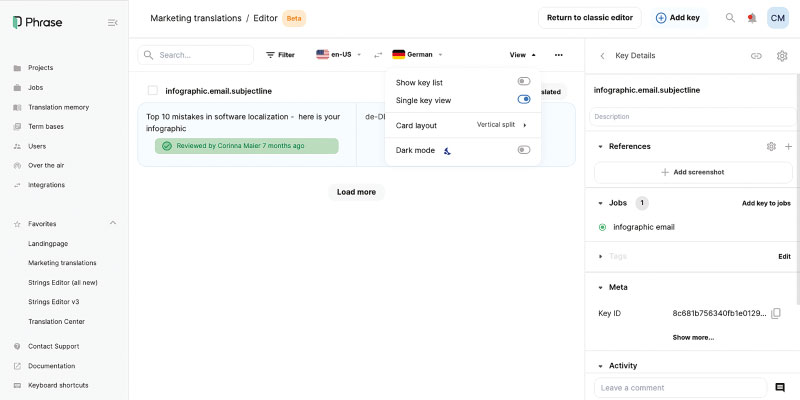Viewport: 800px width, 400px height.
Task: Click the Add key button
Action: click(x=678, y=18)
